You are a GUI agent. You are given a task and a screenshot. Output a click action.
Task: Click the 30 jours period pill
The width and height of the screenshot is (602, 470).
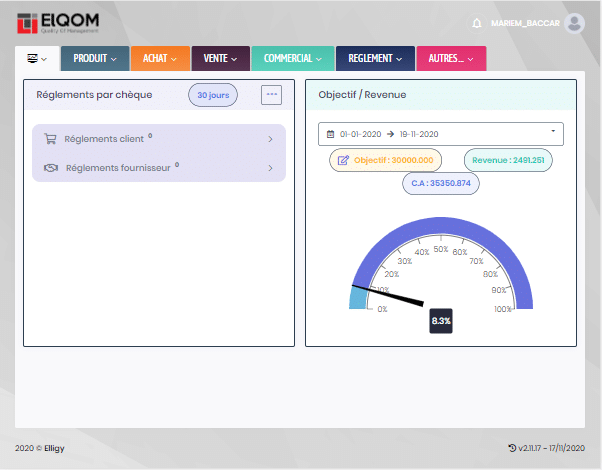tap(213, 95)
